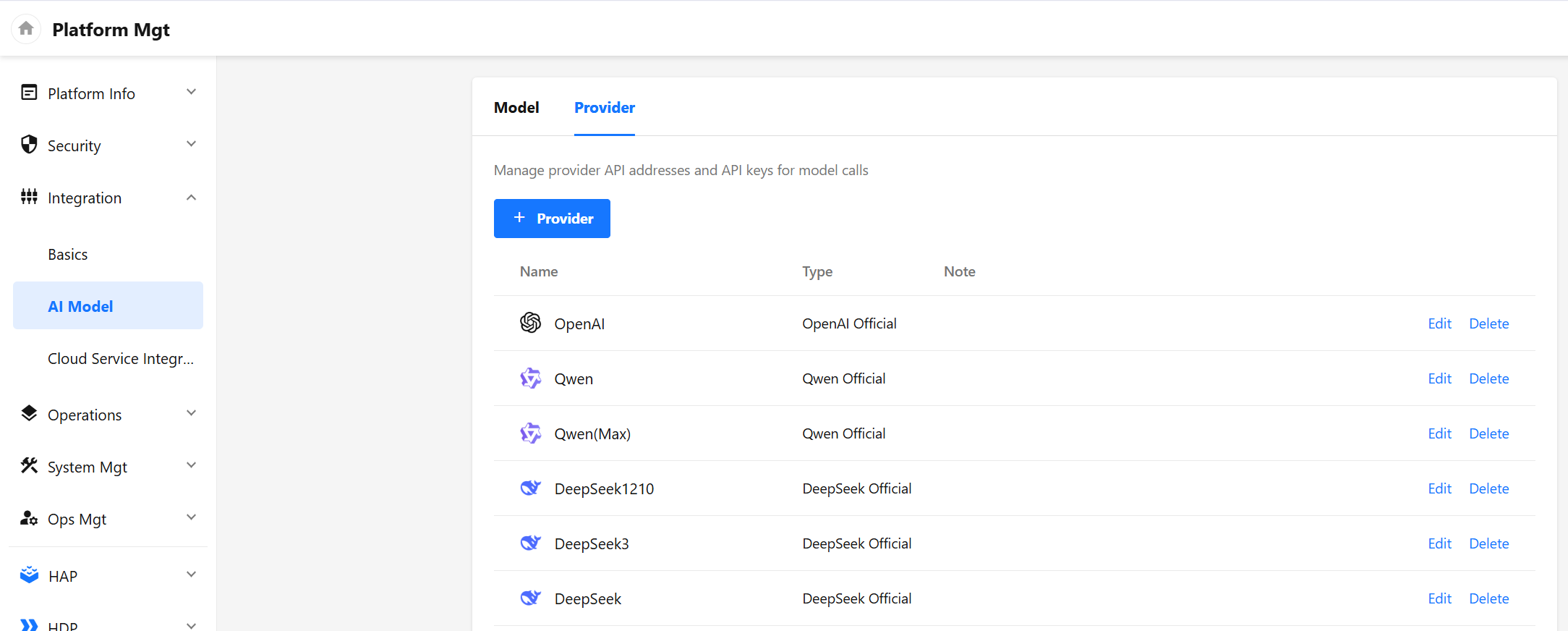
Task: Click the home icon in header
Action: point(26,29)
